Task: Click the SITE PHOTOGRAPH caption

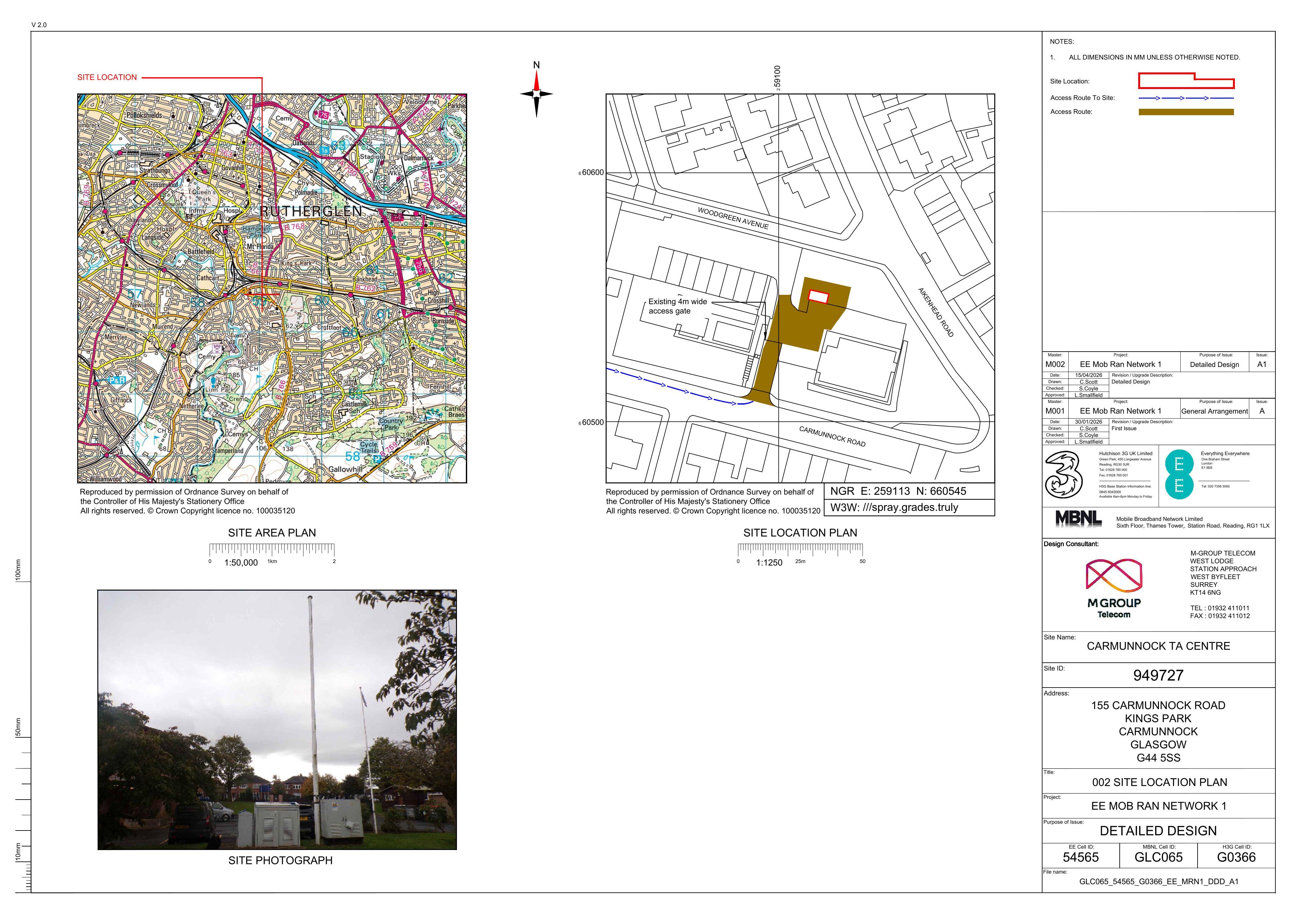Action: (280, 860)
